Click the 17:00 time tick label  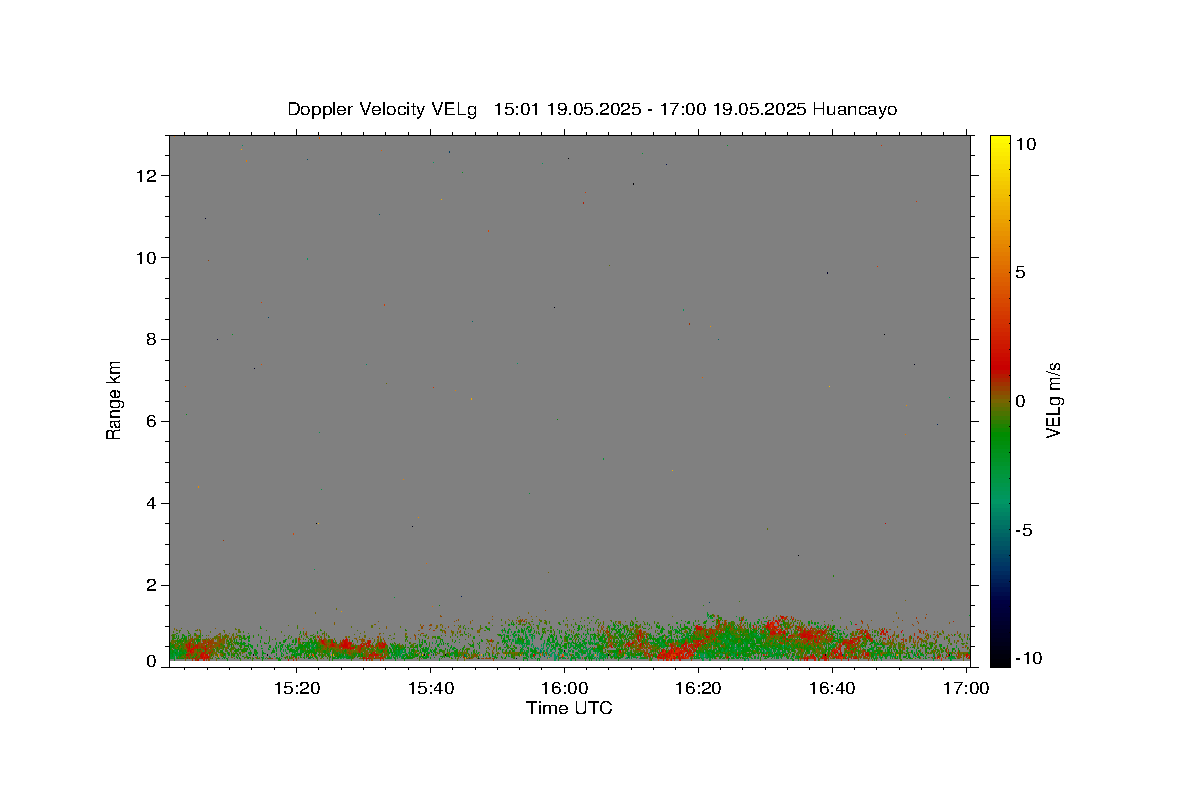pyautogui.click(x=965, y=688)
